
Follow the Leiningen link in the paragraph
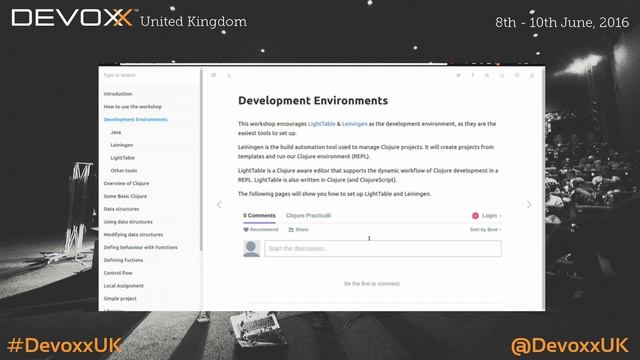(354, 124)
